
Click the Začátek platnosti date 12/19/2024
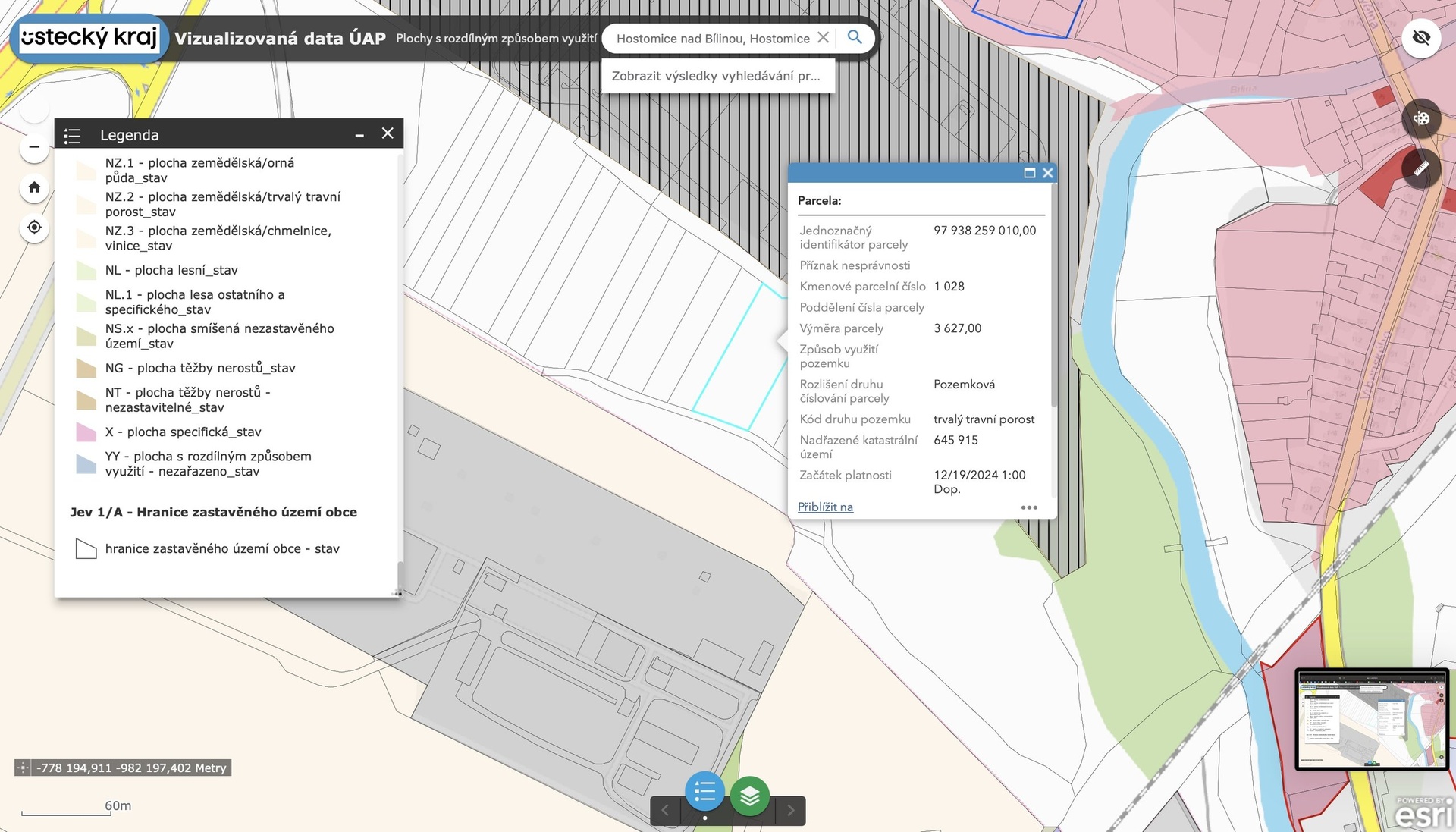[x=979, y=482]
